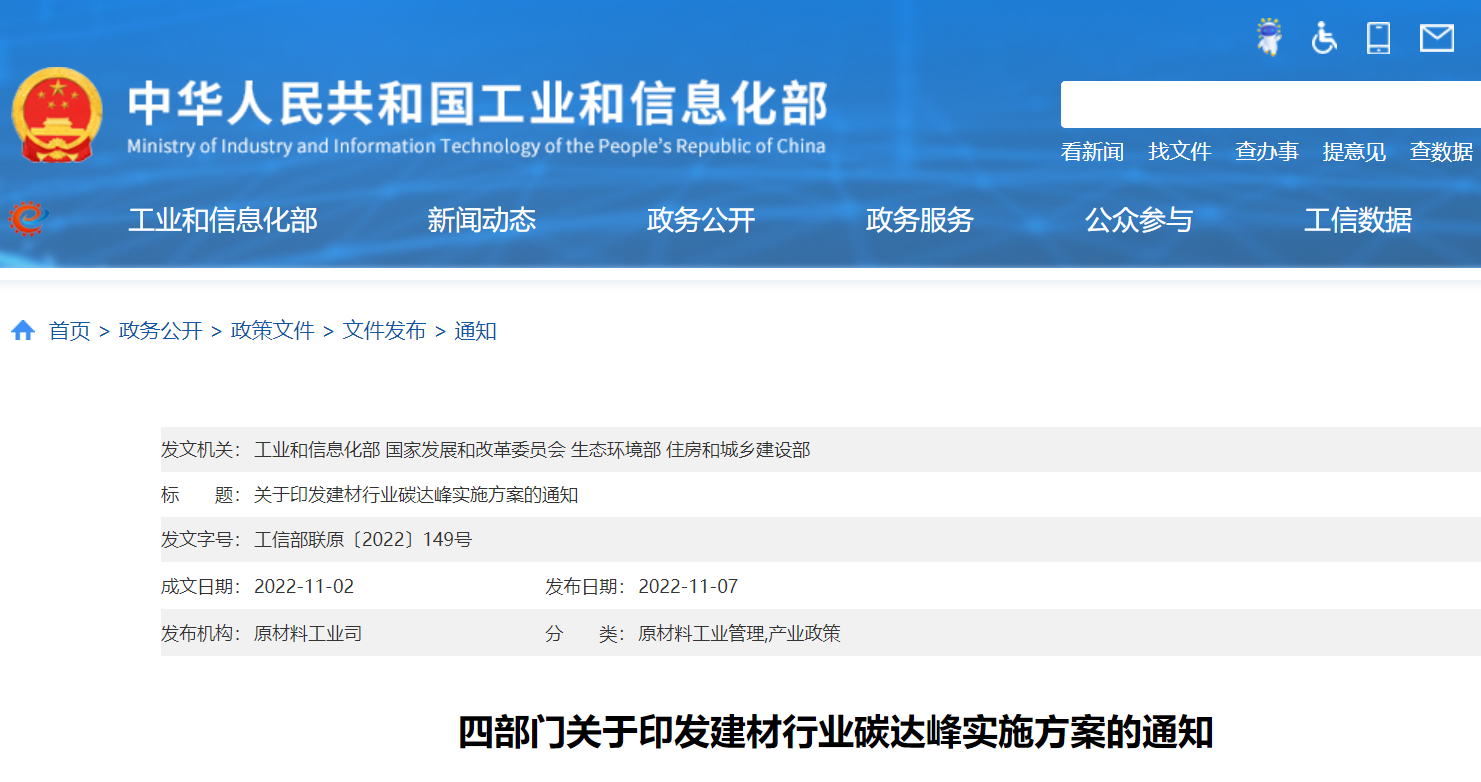Click the 发布日期 label
The width and height of the screenshot is (1481, 782).
tap(585, 587)
